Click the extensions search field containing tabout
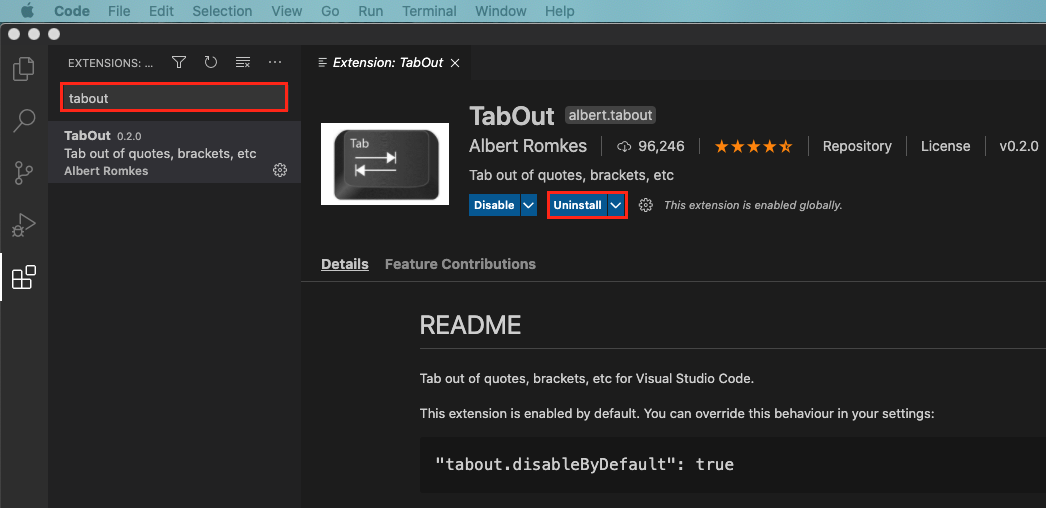 tap(174, 98)
